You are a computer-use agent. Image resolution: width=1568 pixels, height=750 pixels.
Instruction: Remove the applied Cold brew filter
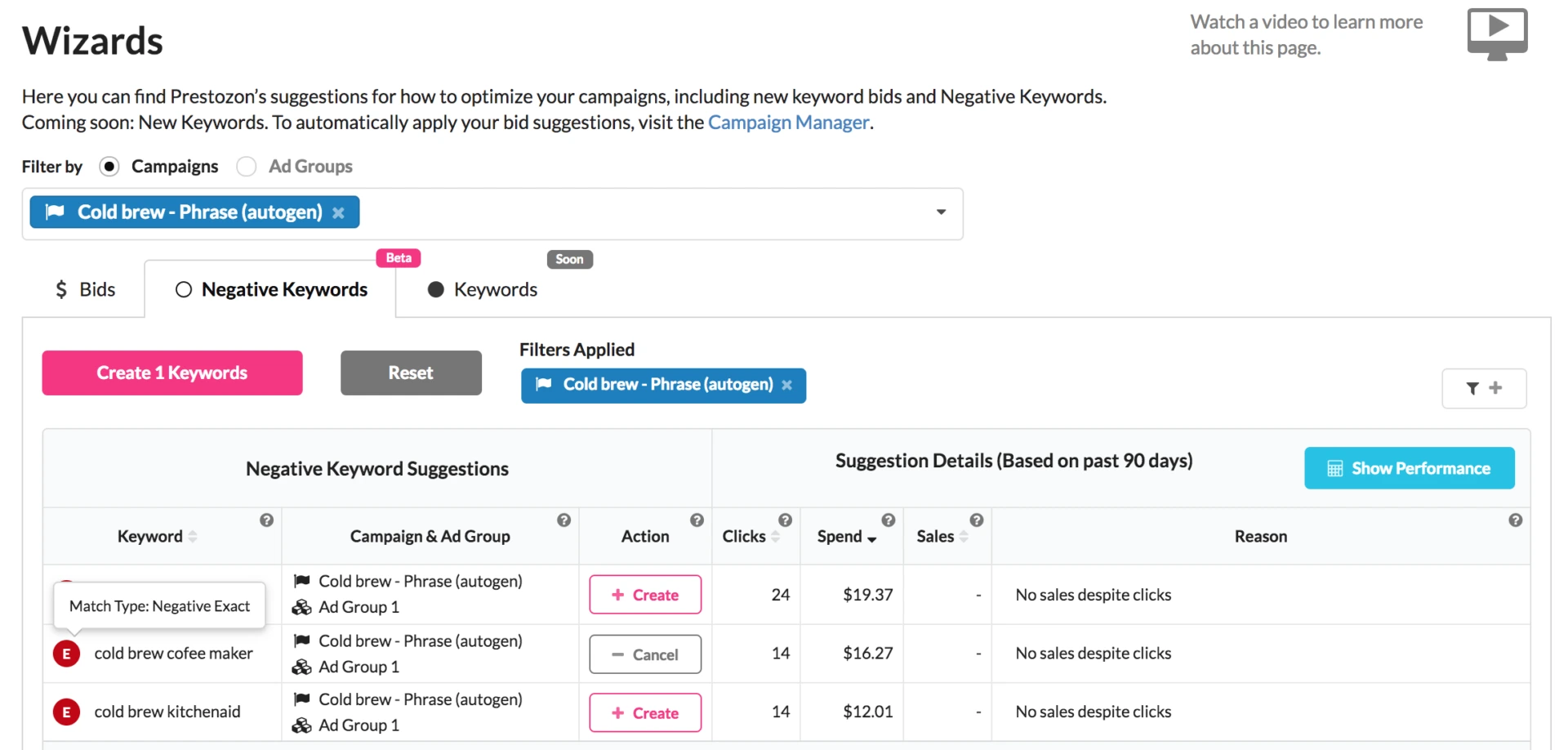click(786, 385)
